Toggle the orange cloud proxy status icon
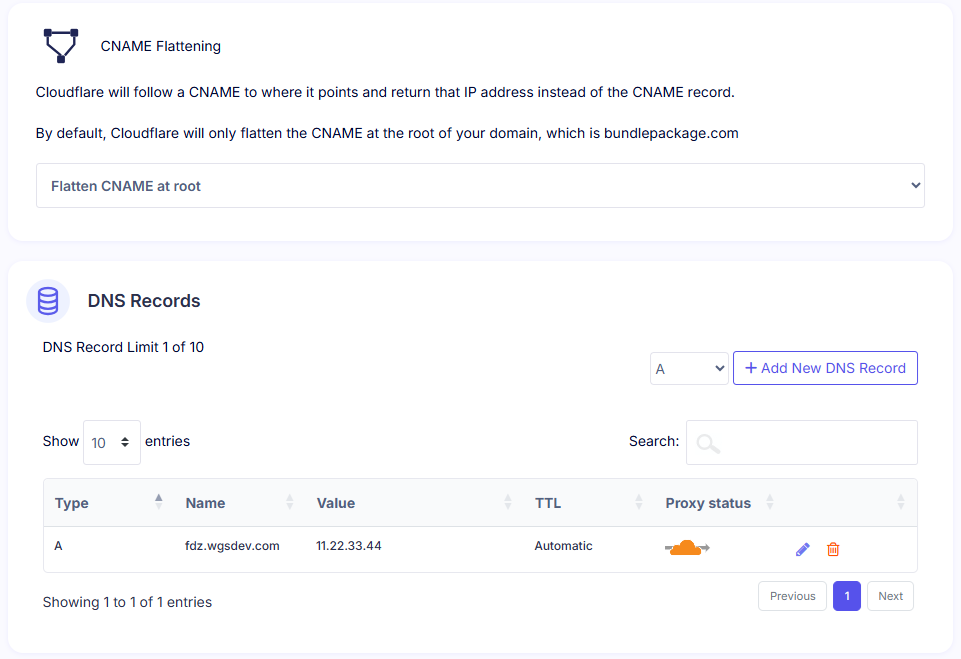This screenshot has height=659, width=961. coord(687,547)
